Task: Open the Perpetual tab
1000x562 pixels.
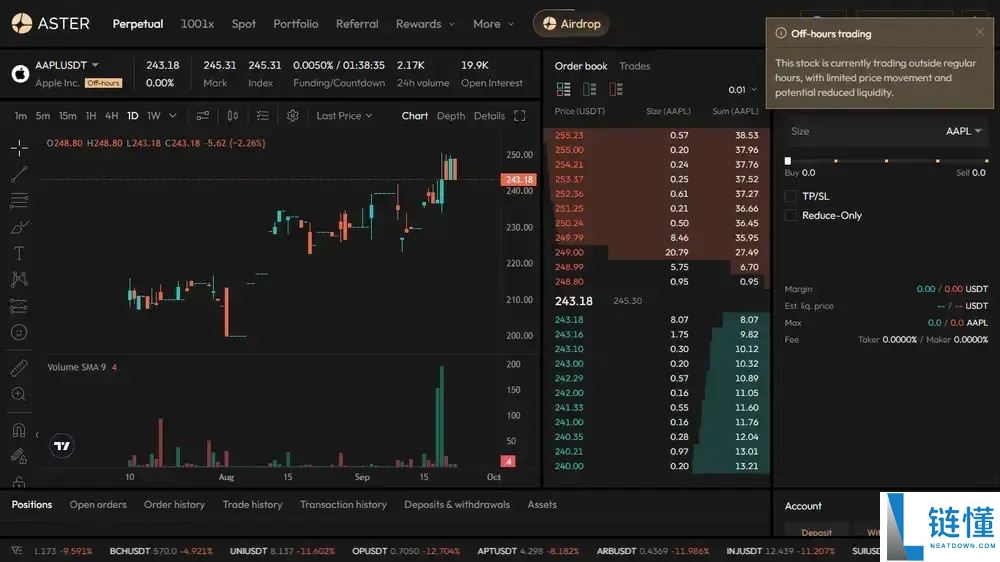Action: coord(138,24)
